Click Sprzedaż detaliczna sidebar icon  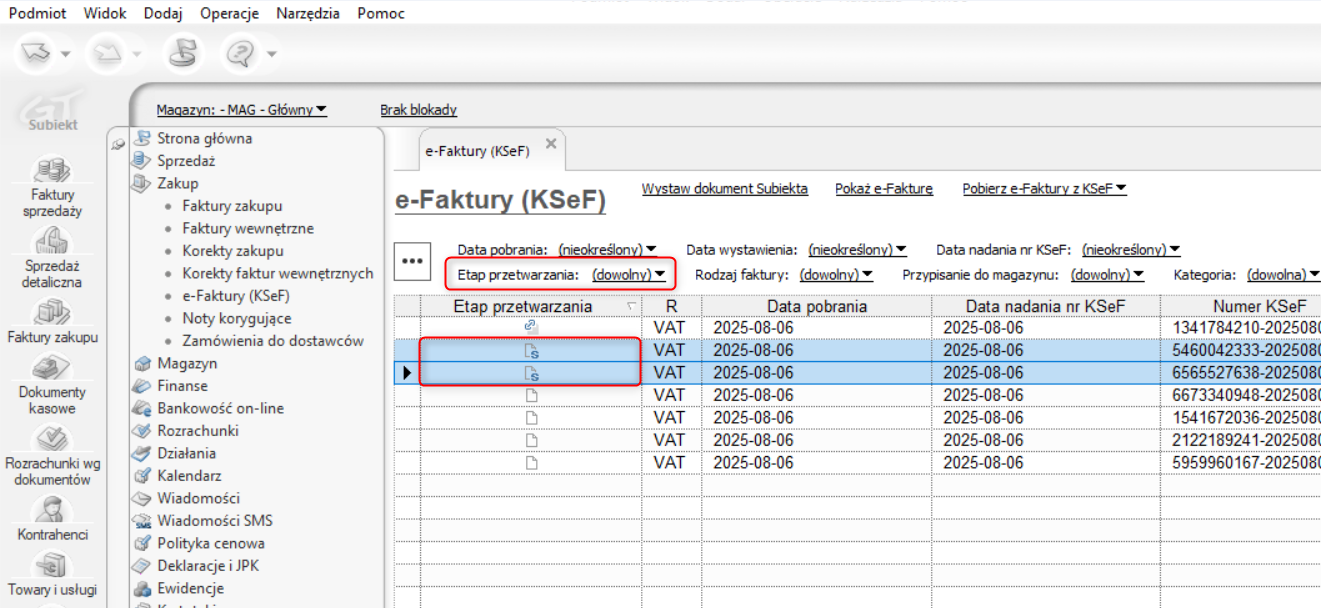[52, 241]
